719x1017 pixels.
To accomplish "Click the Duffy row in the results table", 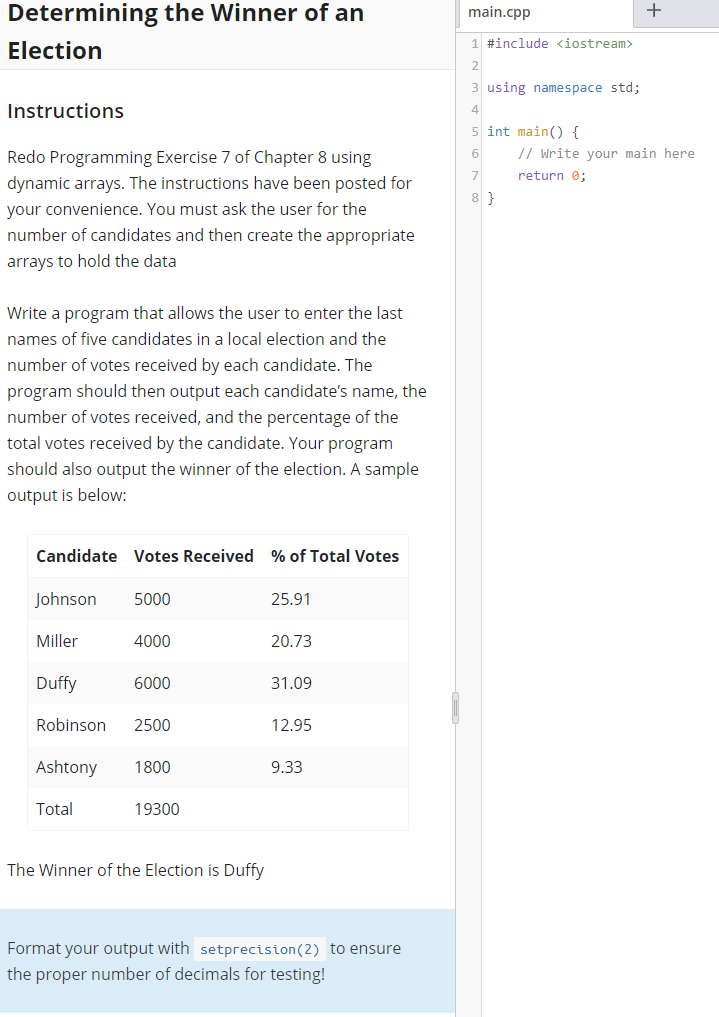I will [x=56, y=683].
